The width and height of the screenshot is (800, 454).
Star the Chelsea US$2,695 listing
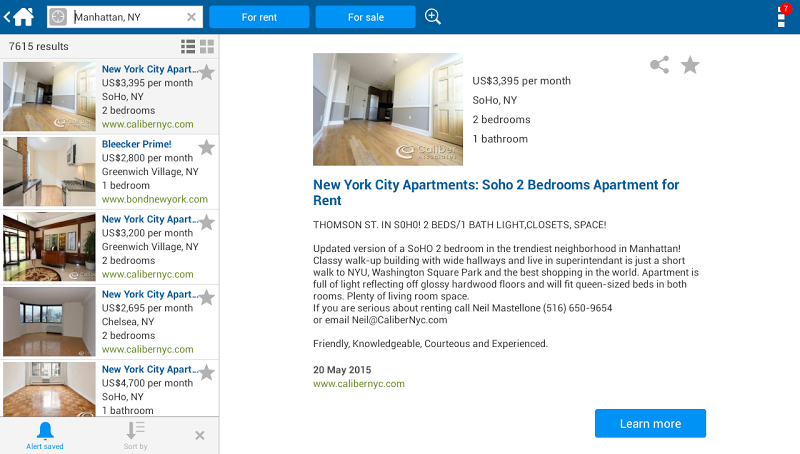click(x=206, y=297)
